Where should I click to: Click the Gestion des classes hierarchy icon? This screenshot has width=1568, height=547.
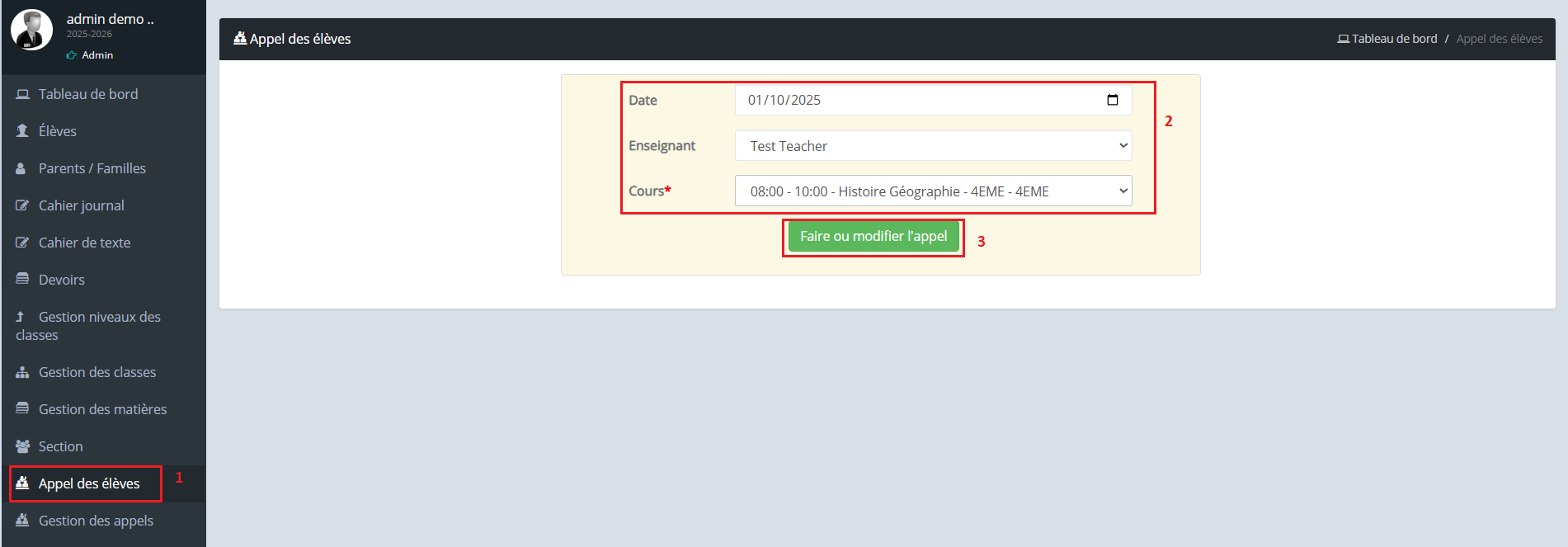click(x=22, y=372)
